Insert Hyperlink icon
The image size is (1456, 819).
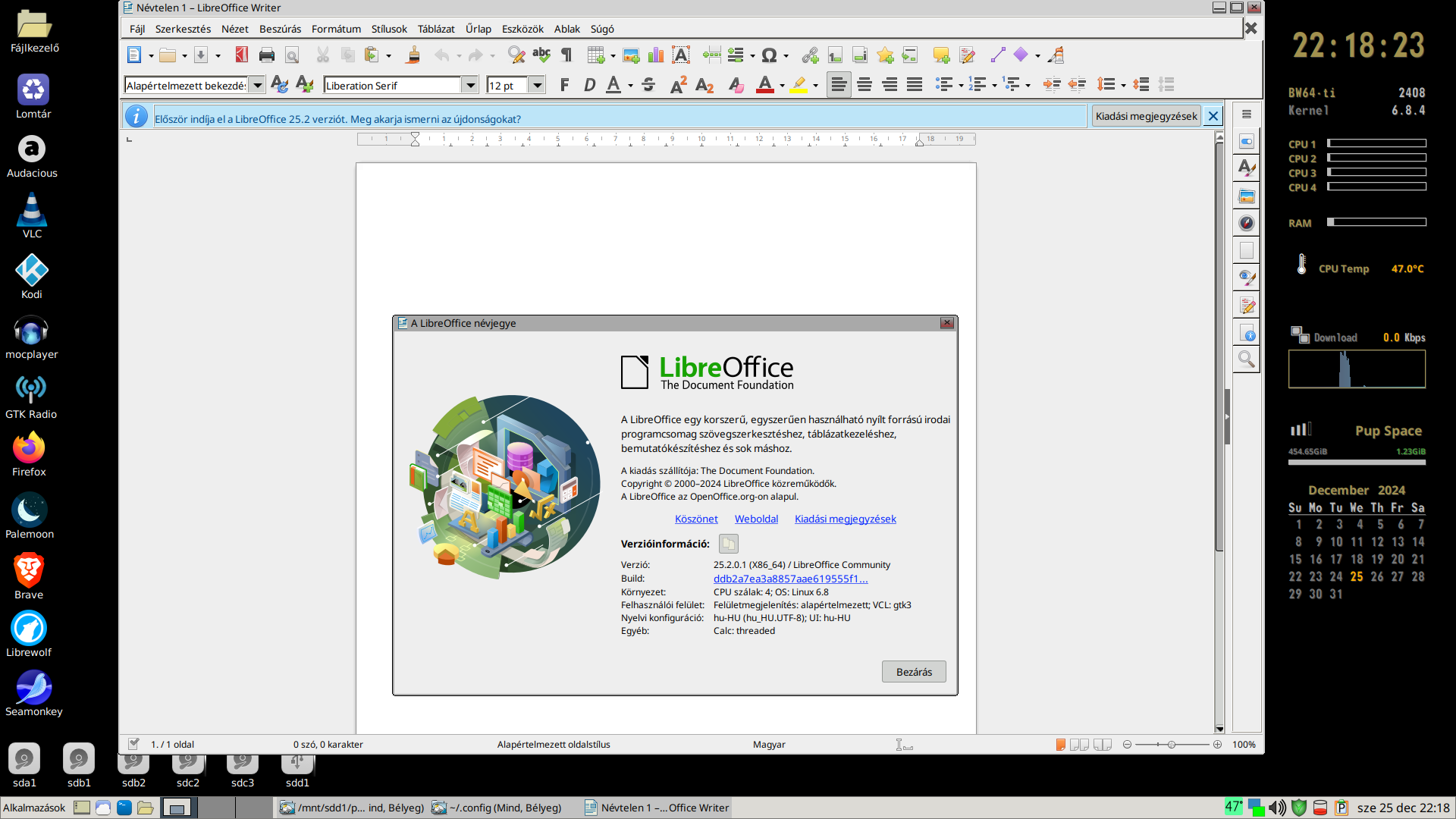point(810,55)
